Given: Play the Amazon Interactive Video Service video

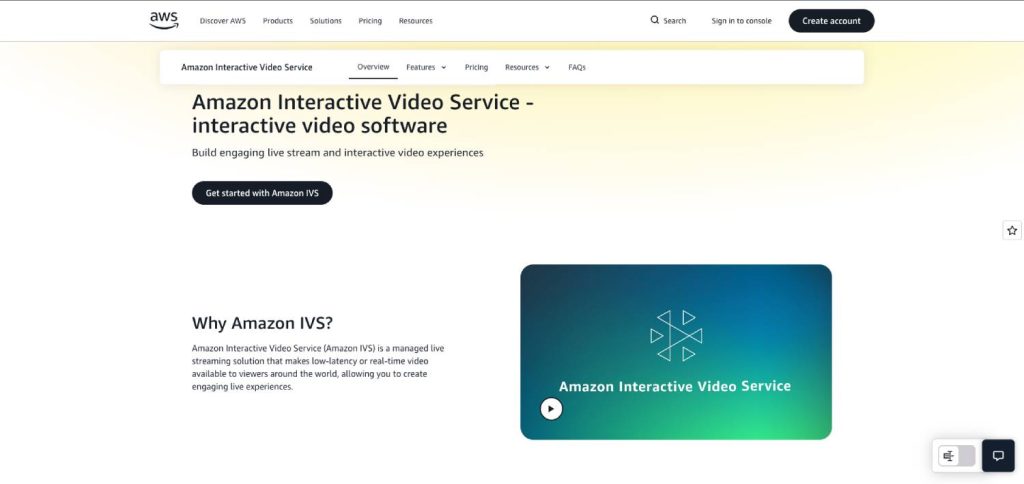Looking at the screenshot, I should point(551,409).
